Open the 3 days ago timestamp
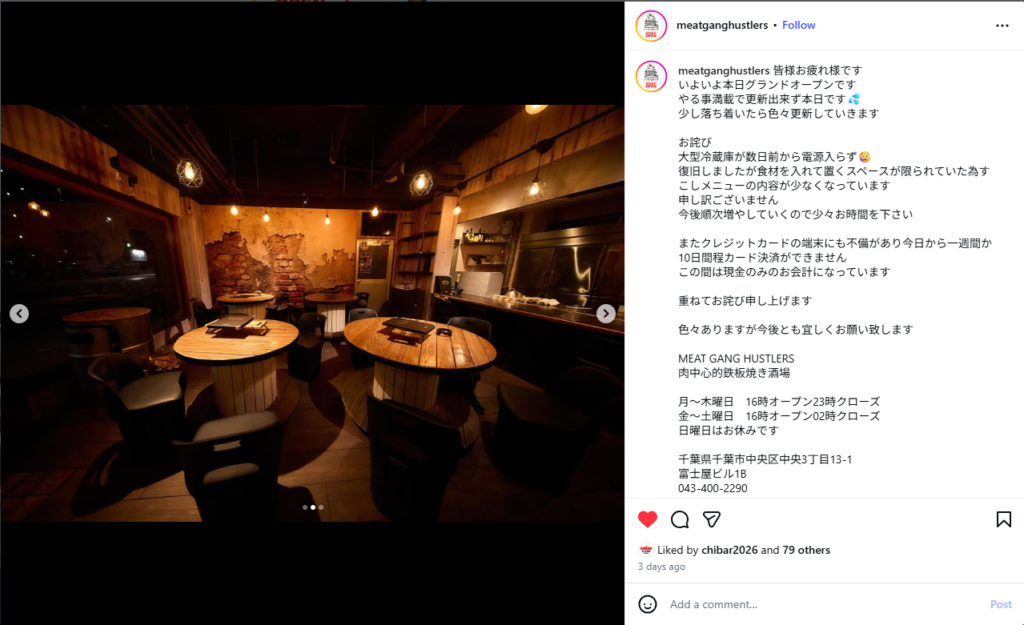Image resolution: width=1024 pixels, height=625 pixels. click(x=662, y=566)
